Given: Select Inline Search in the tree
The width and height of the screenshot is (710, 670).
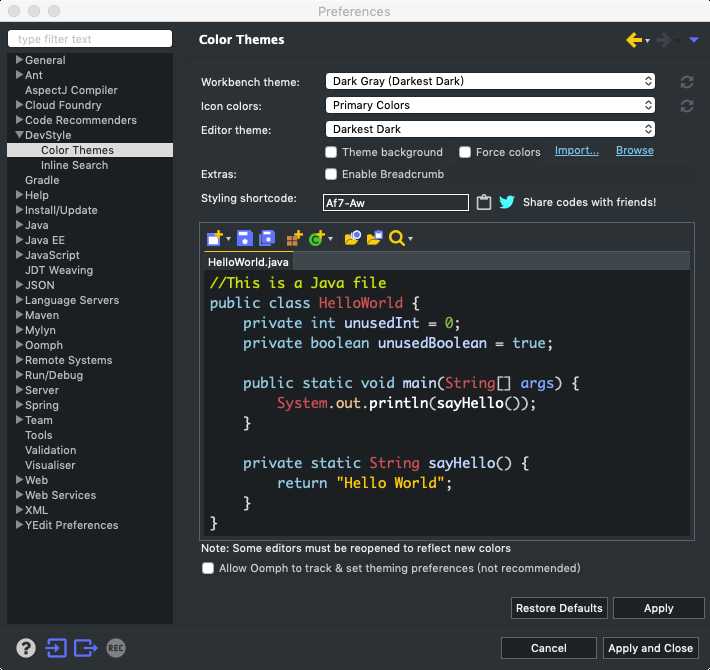Looking at the screenshot, I should 75,165.
